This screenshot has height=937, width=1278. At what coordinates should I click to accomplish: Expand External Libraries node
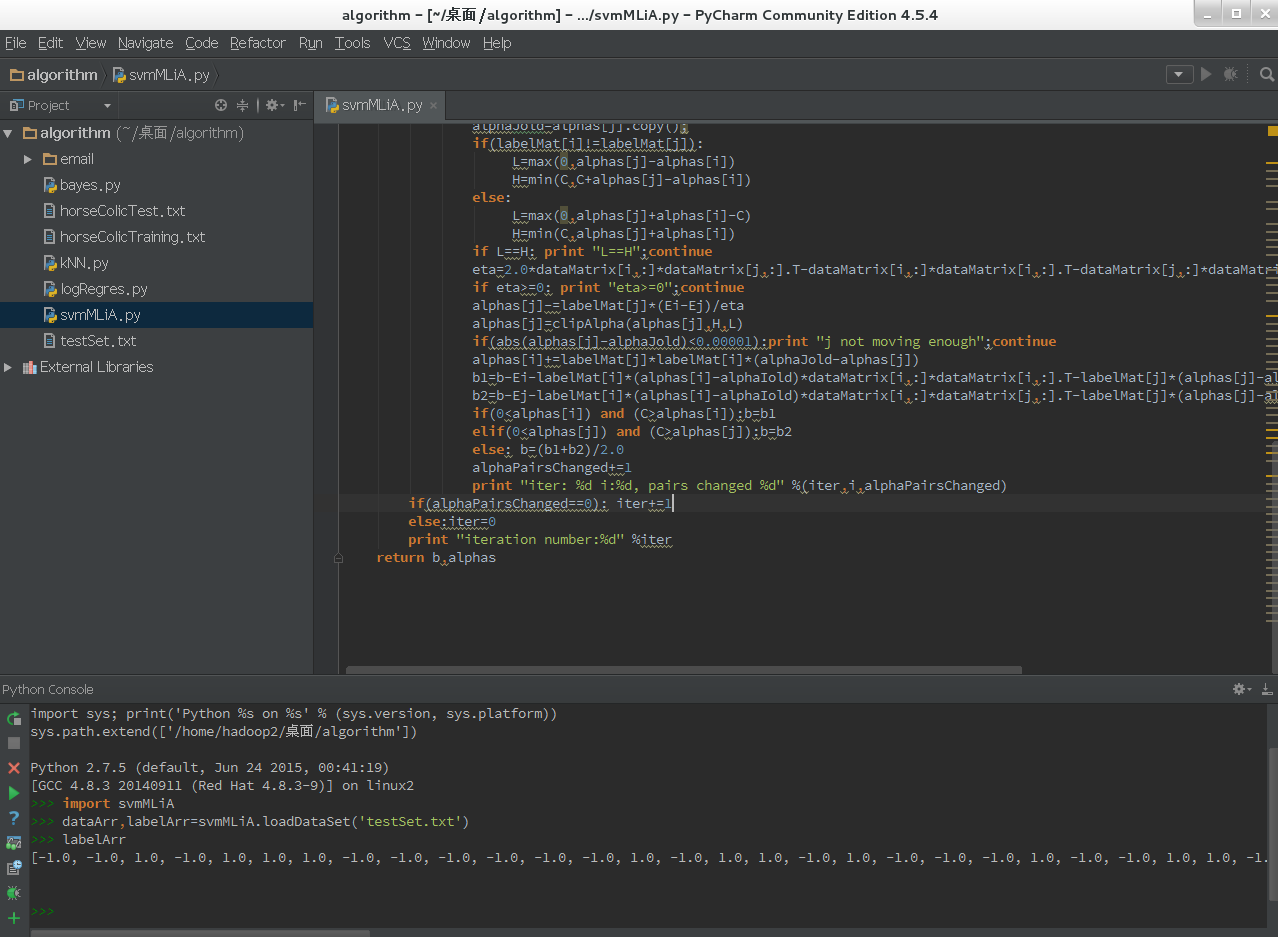[9, 367]
